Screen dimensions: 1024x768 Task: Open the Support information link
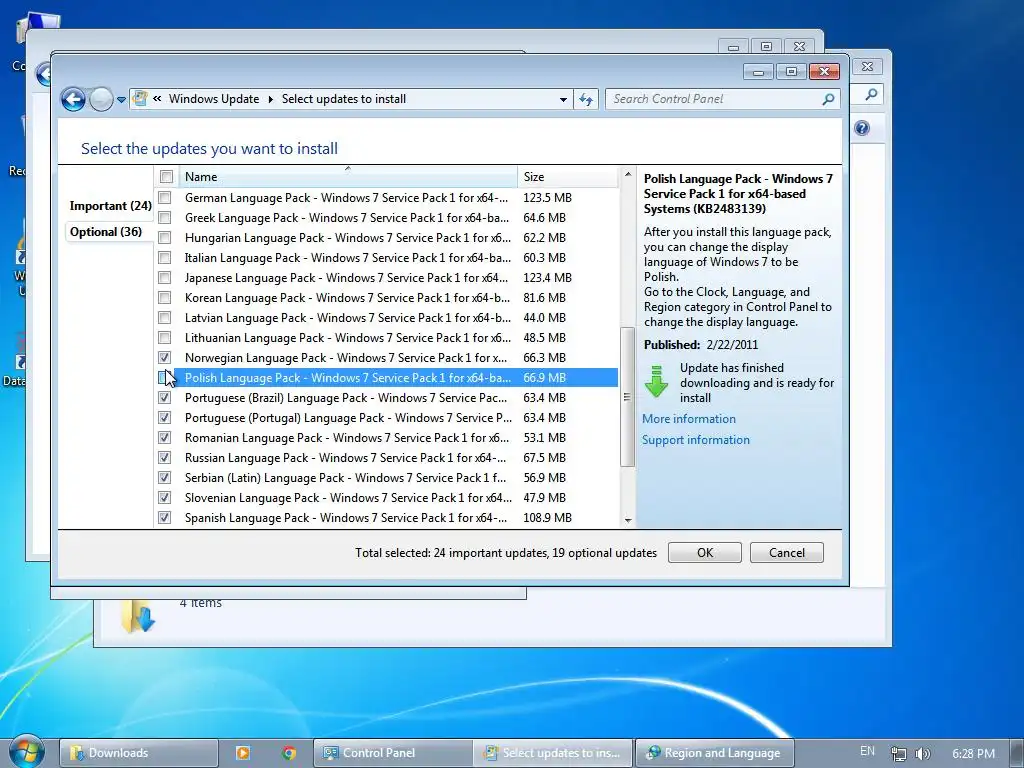696,440
